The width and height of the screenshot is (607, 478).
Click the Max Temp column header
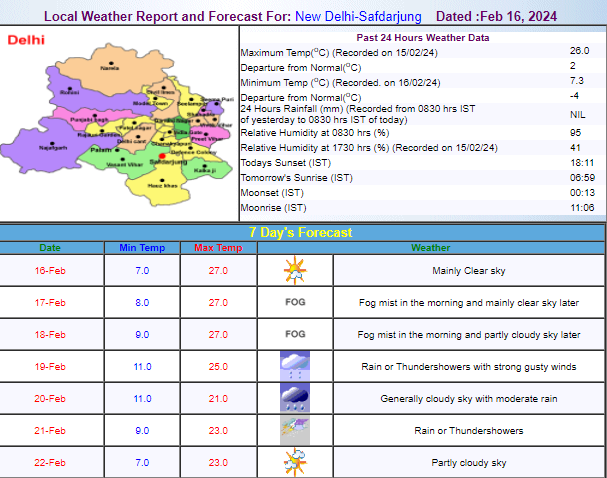click(218, 248)
